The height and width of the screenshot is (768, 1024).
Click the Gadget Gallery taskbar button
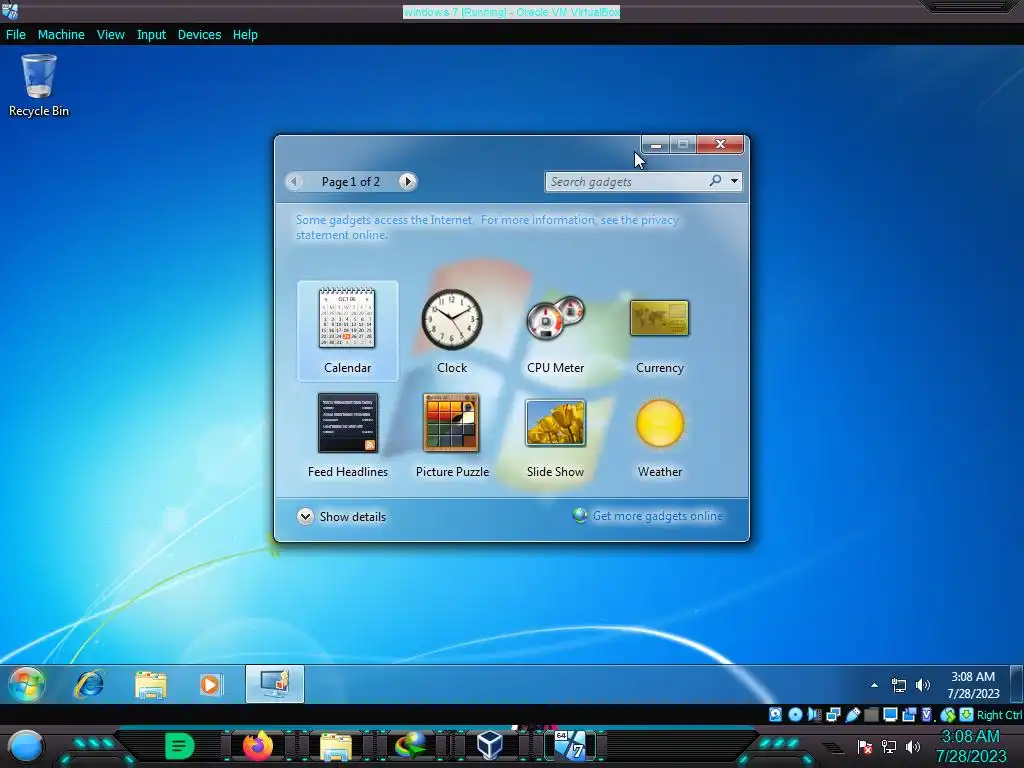(x=275, y=684)
